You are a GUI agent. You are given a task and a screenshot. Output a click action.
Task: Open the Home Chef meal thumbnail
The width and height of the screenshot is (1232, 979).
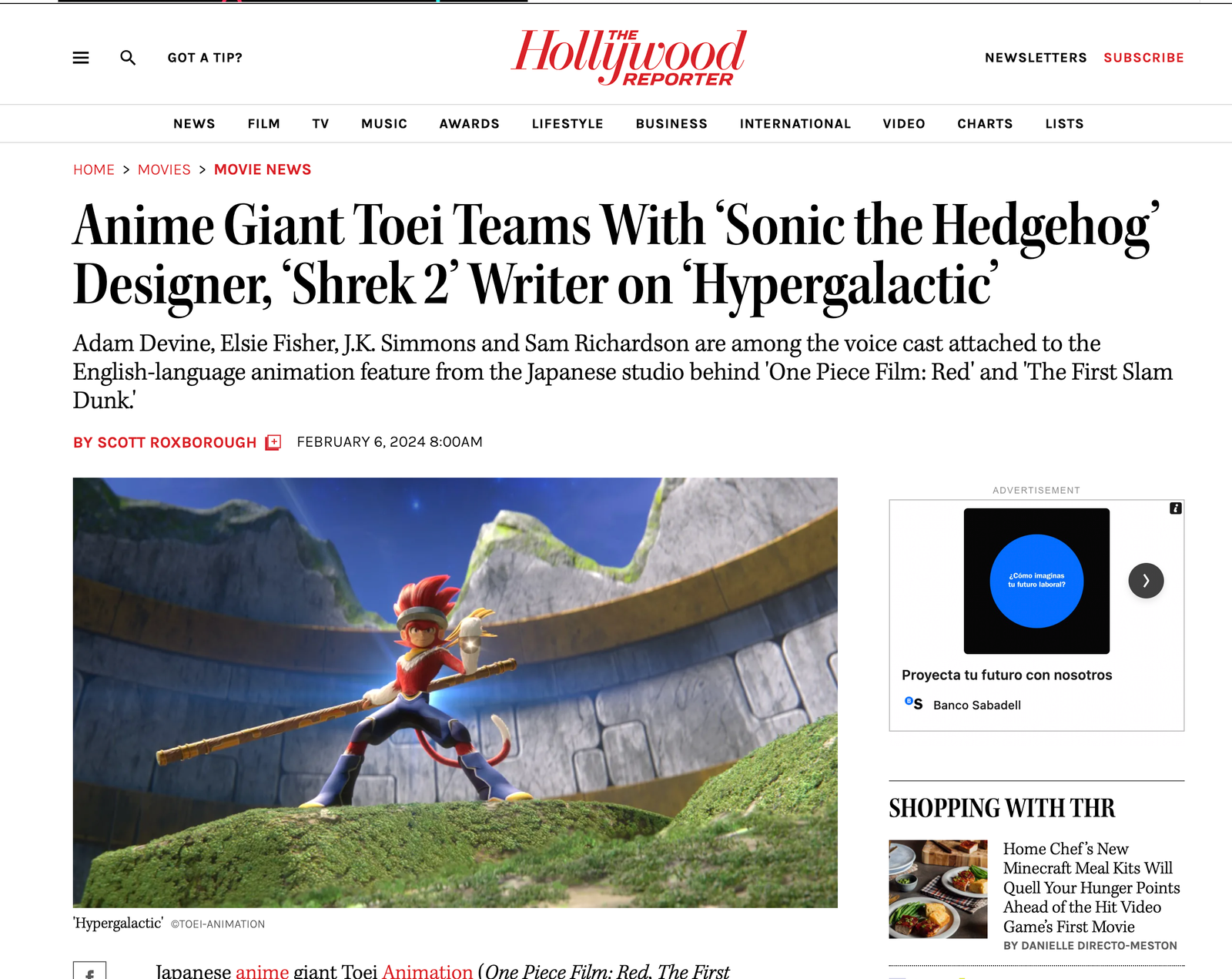tap(938, 889)
